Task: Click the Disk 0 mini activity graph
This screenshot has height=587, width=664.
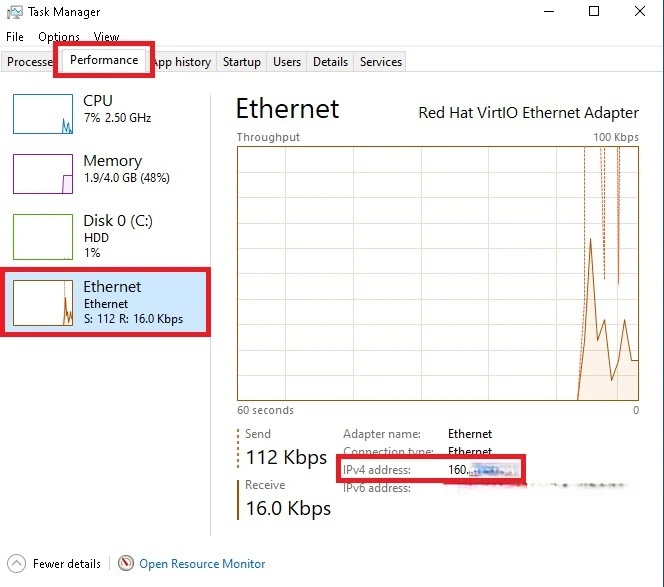Action: point(43,237)
